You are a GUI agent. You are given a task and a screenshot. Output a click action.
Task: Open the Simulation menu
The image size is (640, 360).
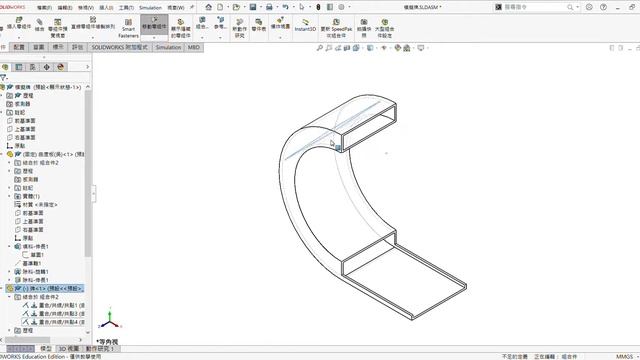150,8
